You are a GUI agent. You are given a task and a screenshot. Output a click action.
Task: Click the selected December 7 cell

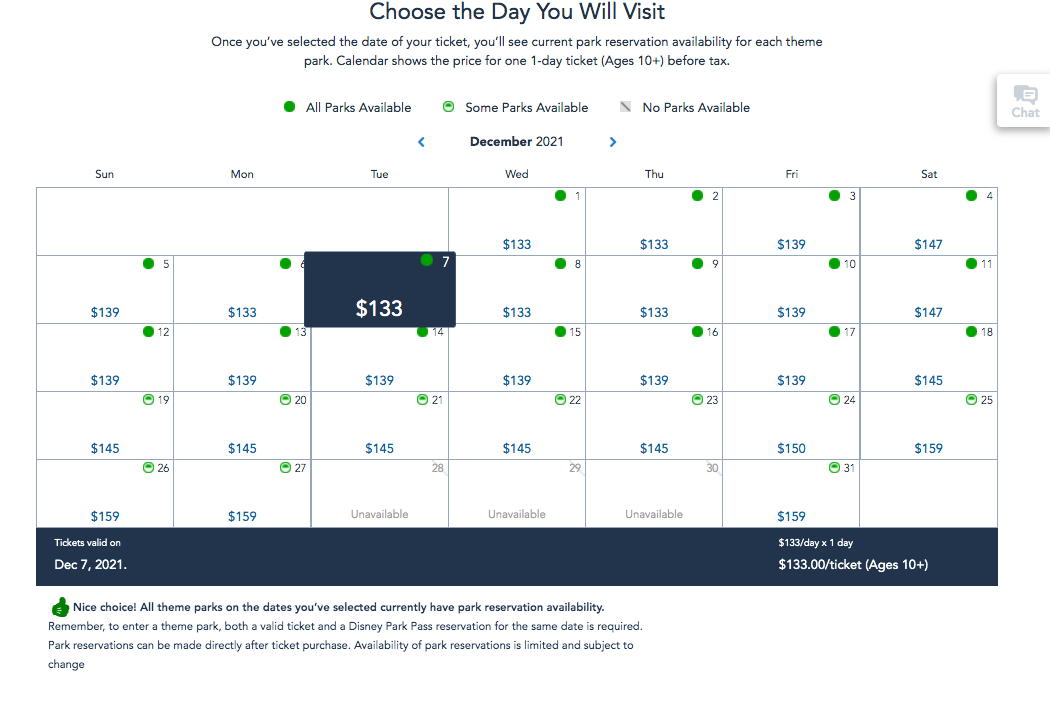[x=380, y=290]
